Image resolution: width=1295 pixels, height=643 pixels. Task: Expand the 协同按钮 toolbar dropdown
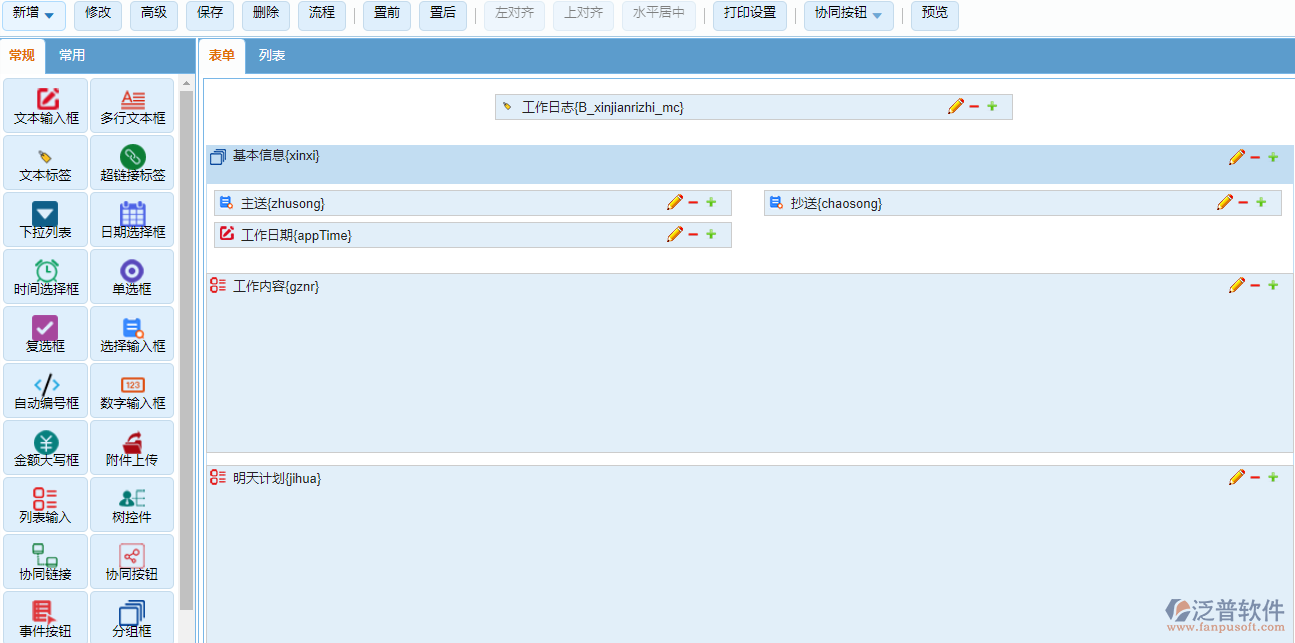pyautogui.click(x=848, y=15)
